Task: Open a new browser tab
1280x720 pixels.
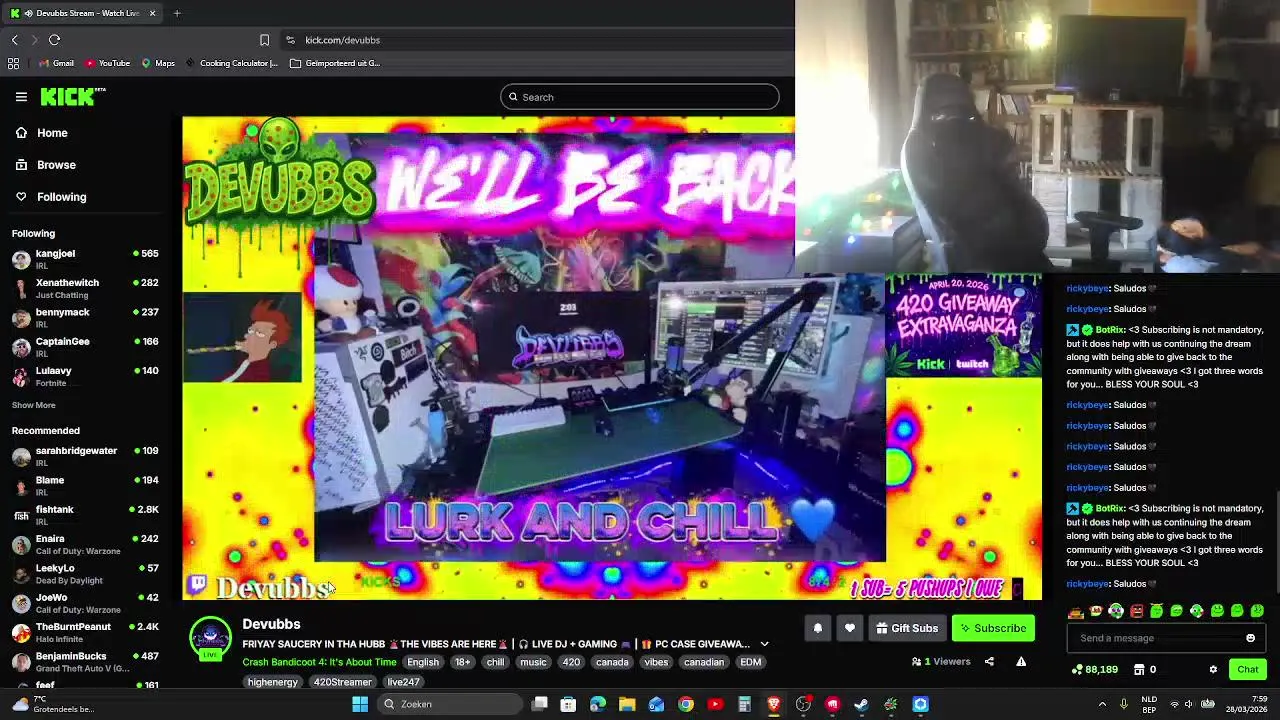Action: pos(177,13)
